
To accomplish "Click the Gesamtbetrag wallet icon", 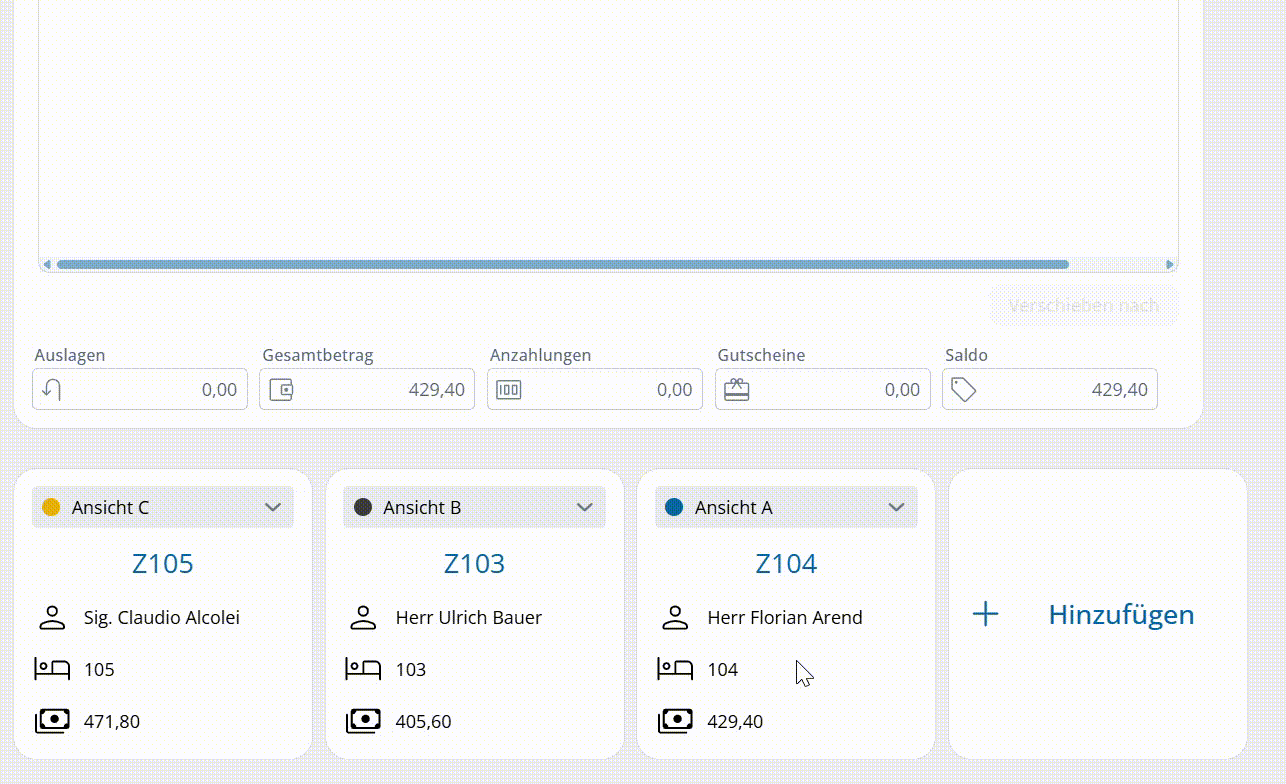I will 281,390.
